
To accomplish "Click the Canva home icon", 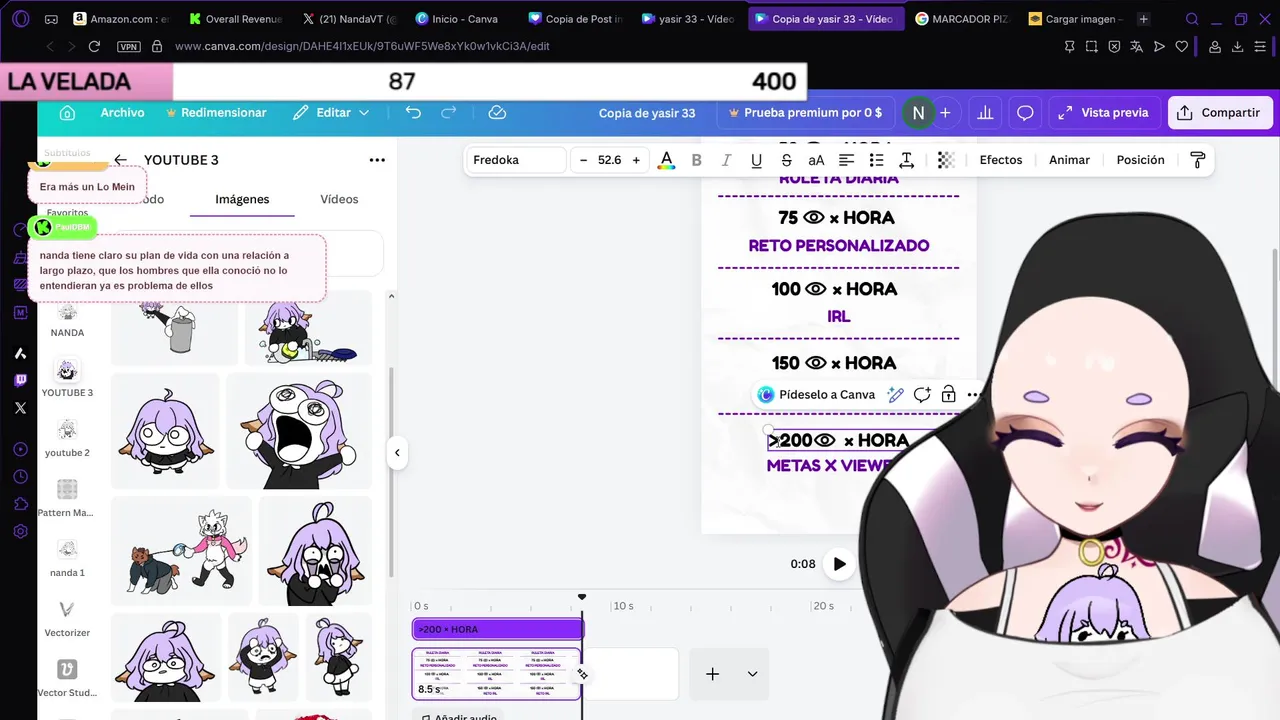I will click(x=67, y=113).
